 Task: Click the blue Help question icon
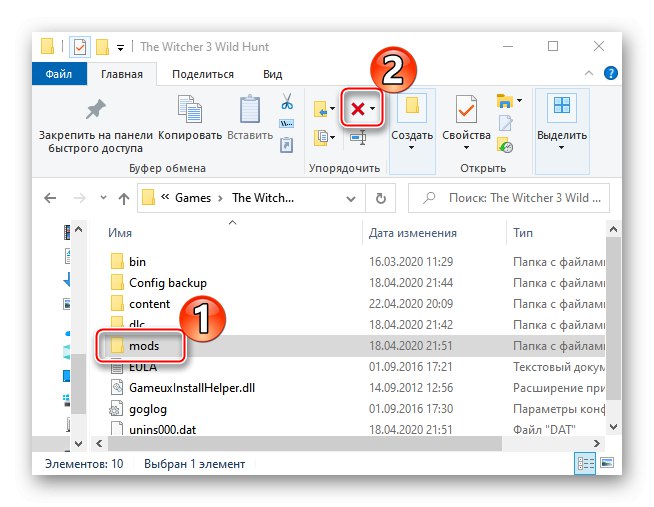coord(611,73)
